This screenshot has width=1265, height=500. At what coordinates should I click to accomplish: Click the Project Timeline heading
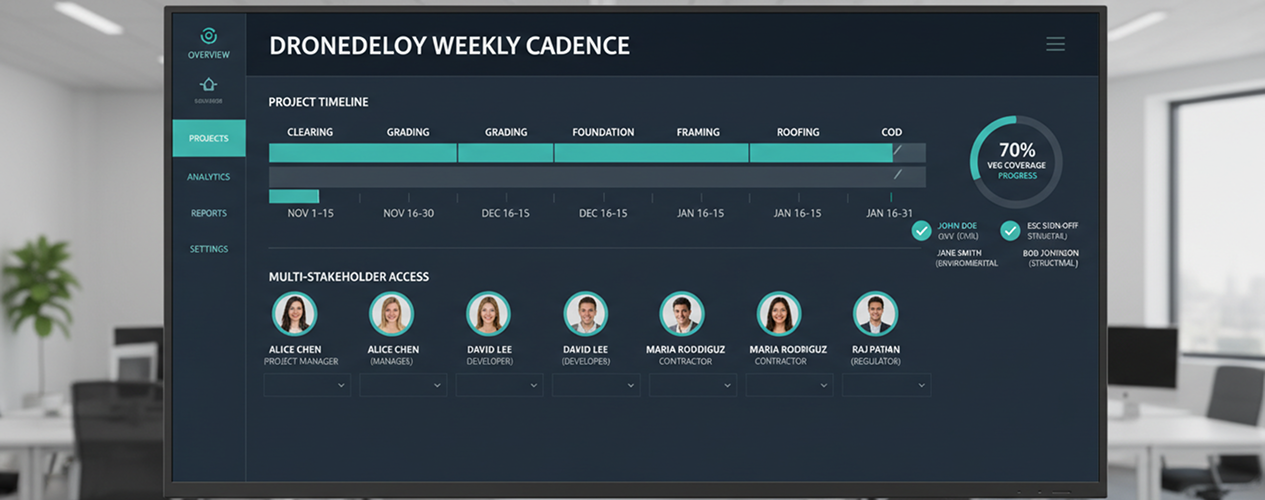coord(318,102)
